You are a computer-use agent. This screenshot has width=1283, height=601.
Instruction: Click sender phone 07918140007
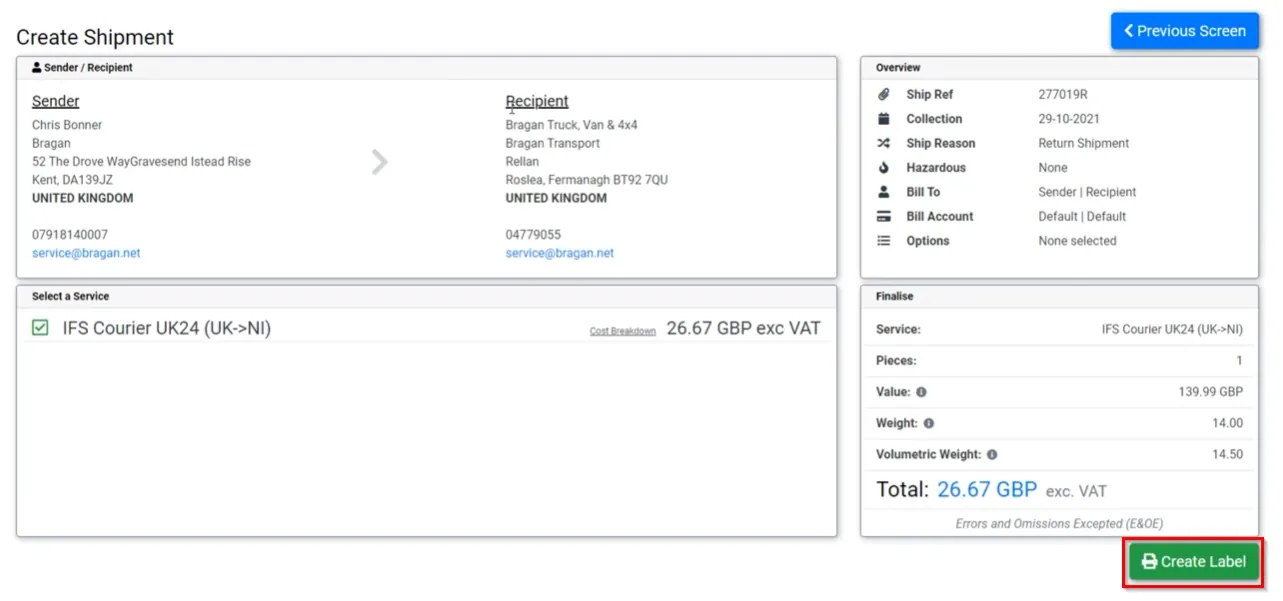tap(70, 235)
